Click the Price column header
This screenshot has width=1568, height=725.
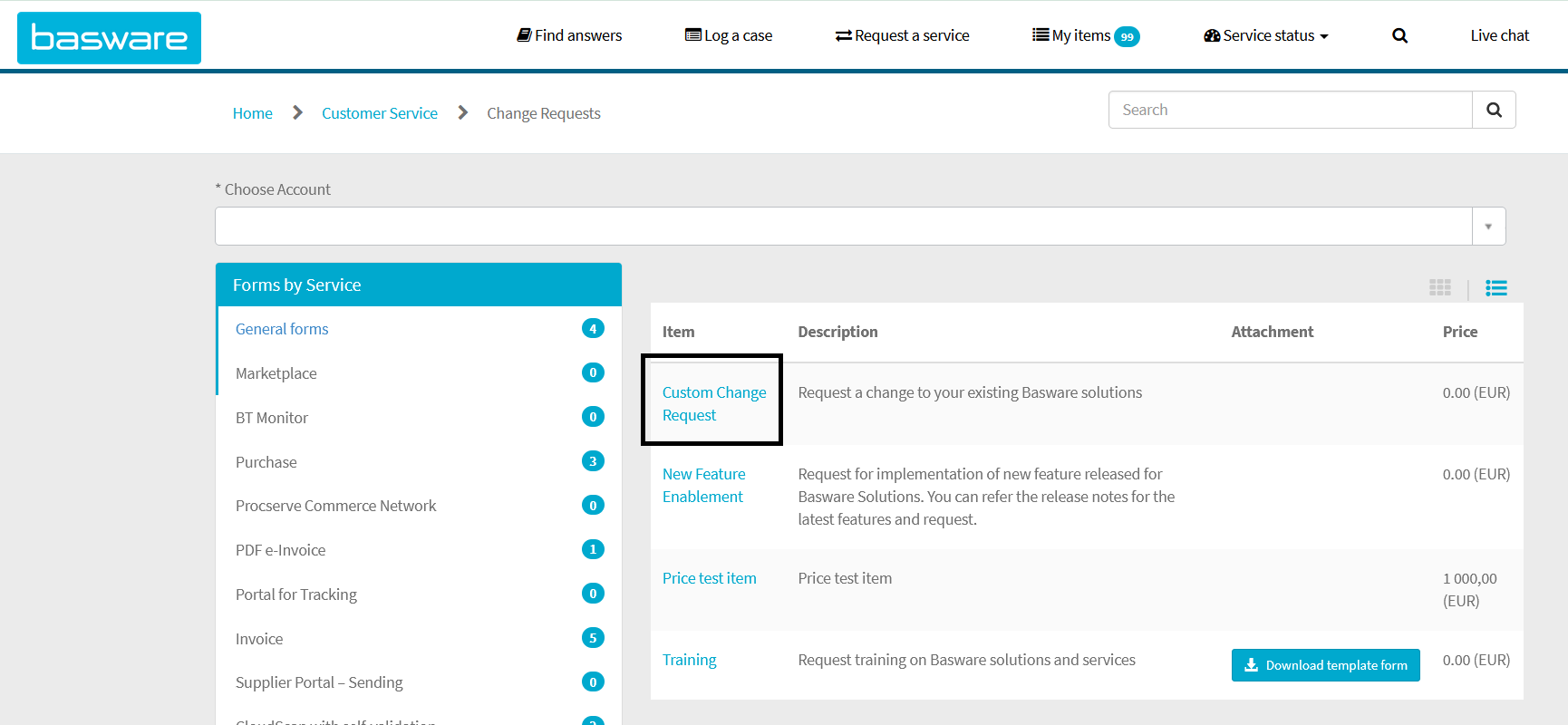[x=1460, y=332]
